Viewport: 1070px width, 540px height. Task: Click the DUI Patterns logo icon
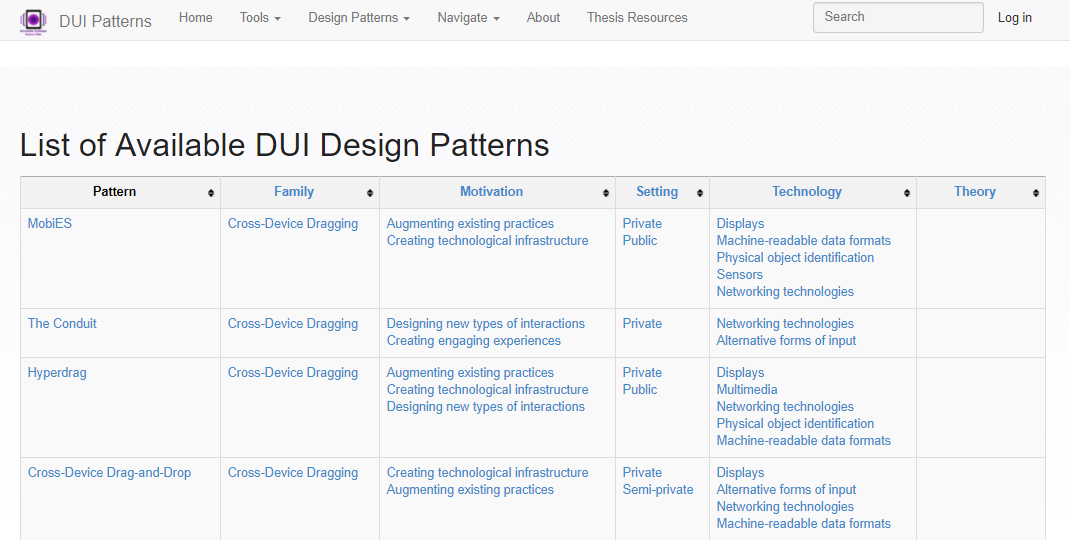coord(34,20)
